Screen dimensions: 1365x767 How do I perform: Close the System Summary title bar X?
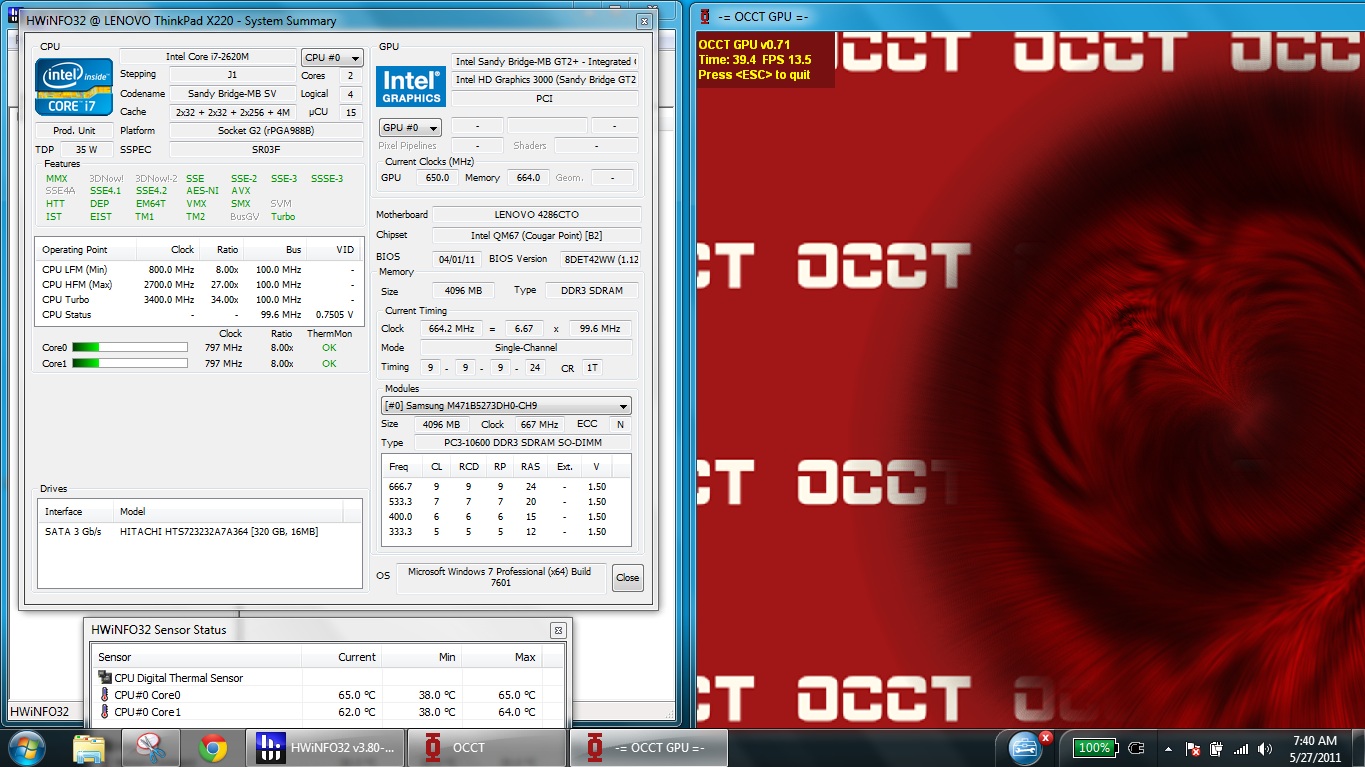[x=644, y=20]
